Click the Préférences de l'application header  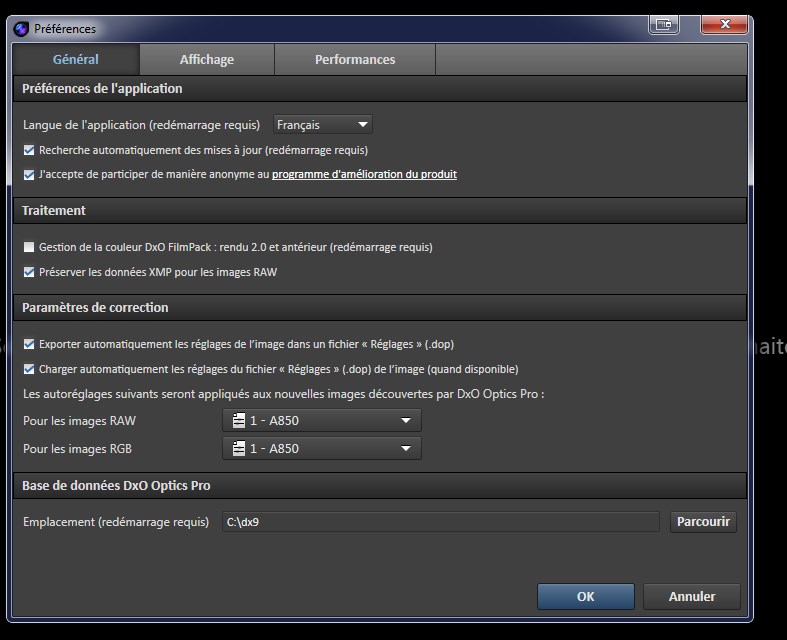380,89
